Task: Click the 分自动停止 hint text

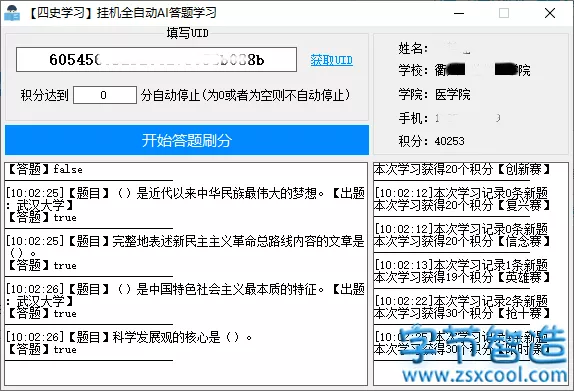Action: tap(245, 95)
